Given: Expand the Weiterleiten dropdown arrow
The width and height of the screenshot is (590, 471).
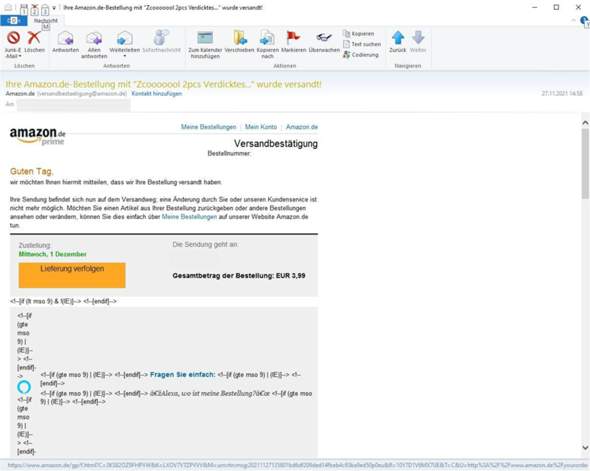Looking at the screenshot, I should click(125, 56).
